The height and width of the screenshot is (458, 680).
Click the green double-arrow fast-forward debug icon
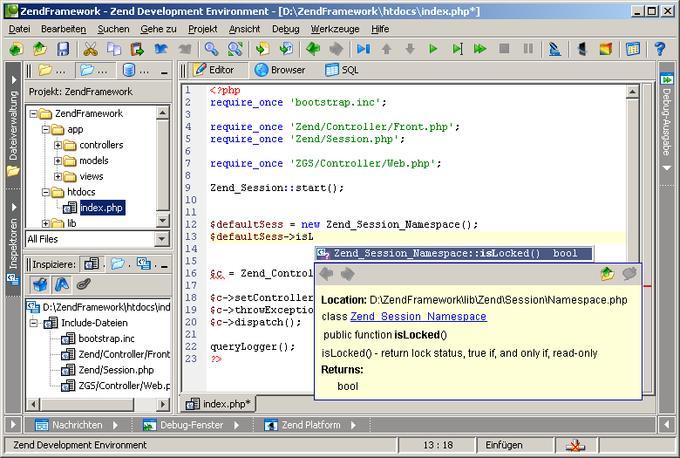click(x=480, y=49)
